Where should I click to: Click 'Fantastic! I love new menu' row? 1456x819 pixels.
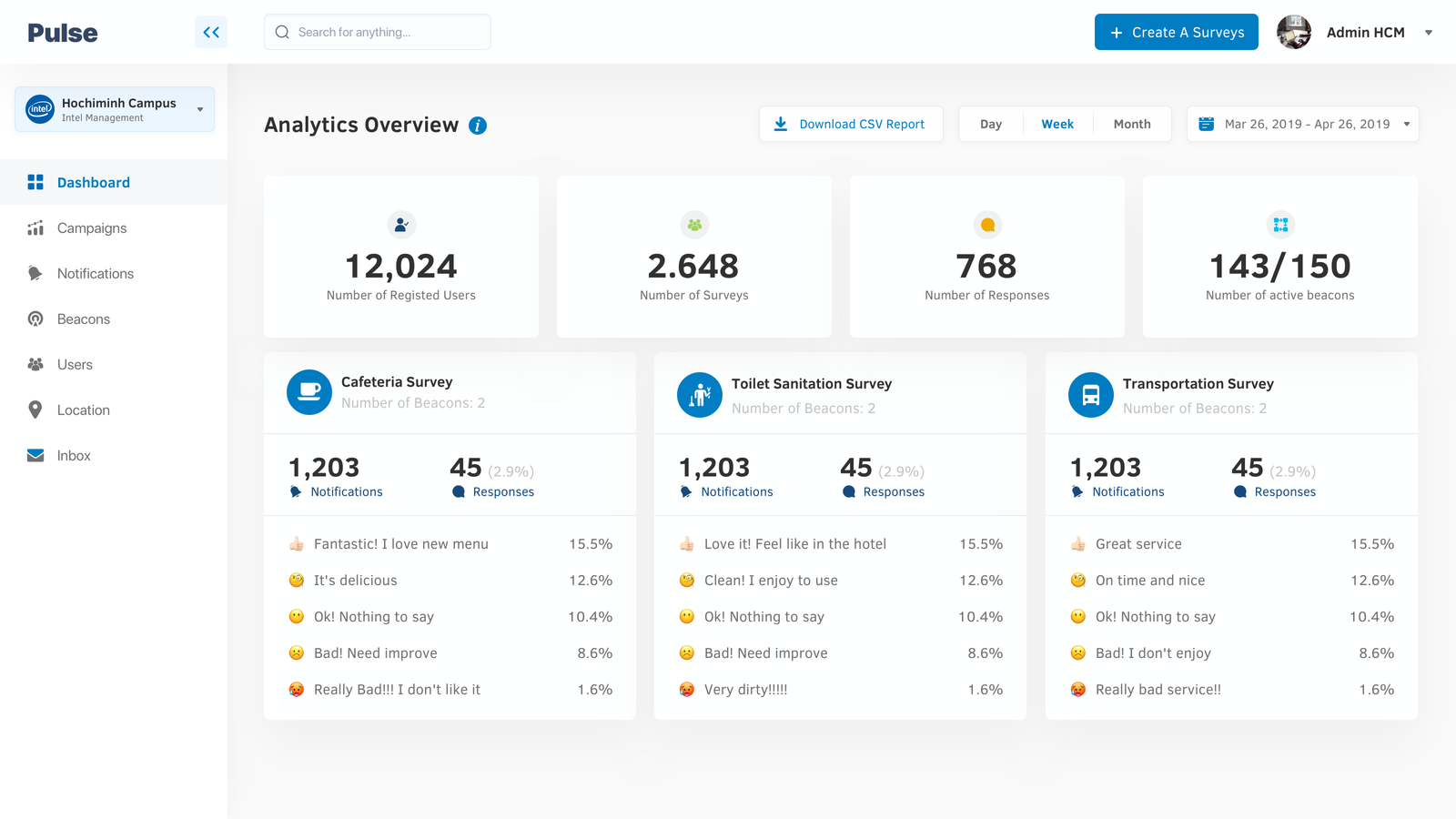[x=450, y=544]
